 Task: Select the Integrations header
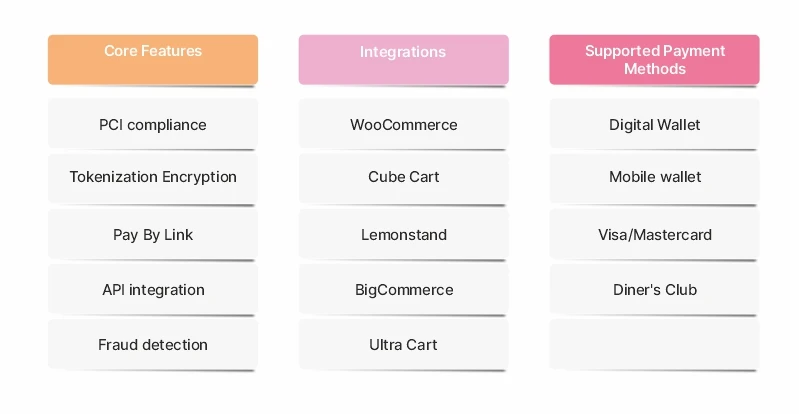coord(403,52)
